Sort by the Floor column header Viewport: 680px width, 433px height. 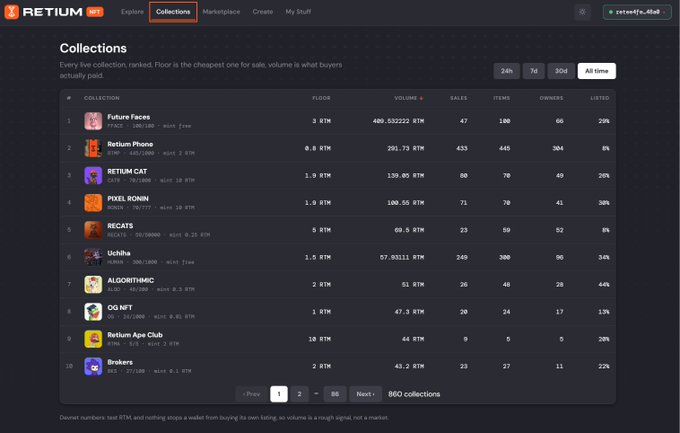pyautogui.click(x=321, y=98)
